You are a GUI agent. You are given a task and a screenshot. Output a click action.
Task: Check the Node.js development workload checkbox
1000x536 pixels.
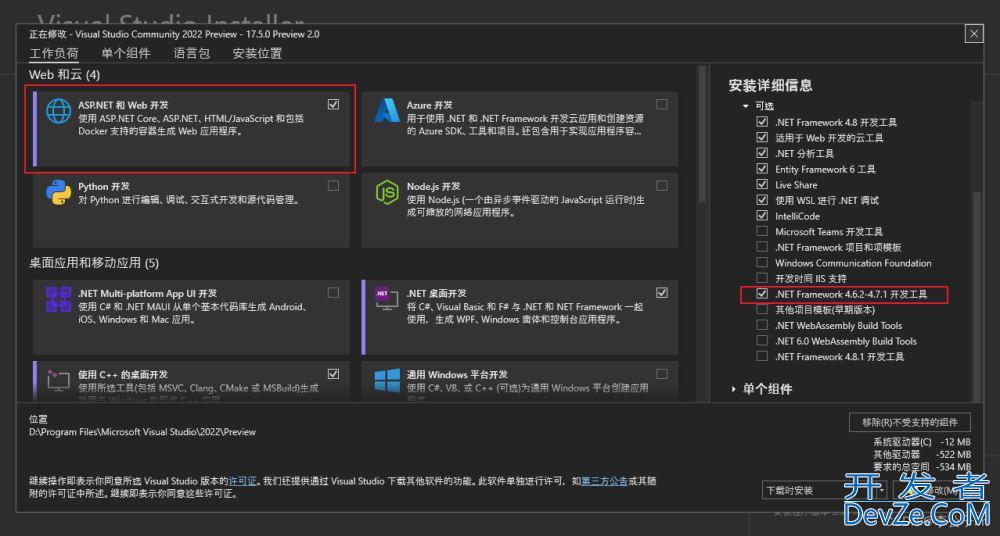click(x=662, y=186)
